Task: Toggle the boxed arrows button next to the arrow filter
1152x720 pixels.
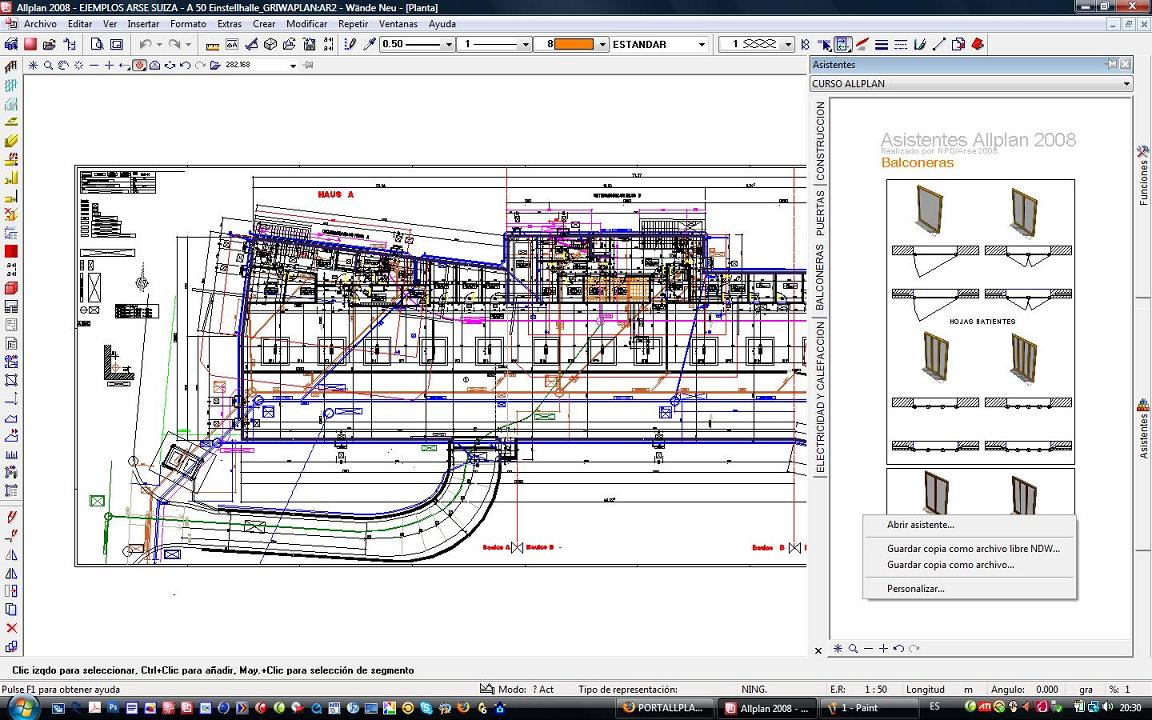Action: click(843, 44)
